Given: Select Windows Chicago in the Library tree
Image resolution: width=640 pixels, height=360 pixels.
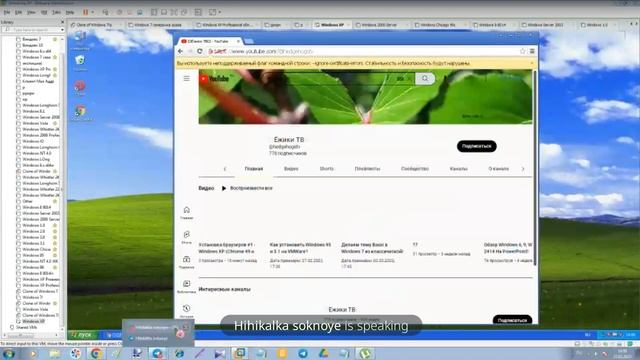Looking at the screenshot, I should 36,249.
